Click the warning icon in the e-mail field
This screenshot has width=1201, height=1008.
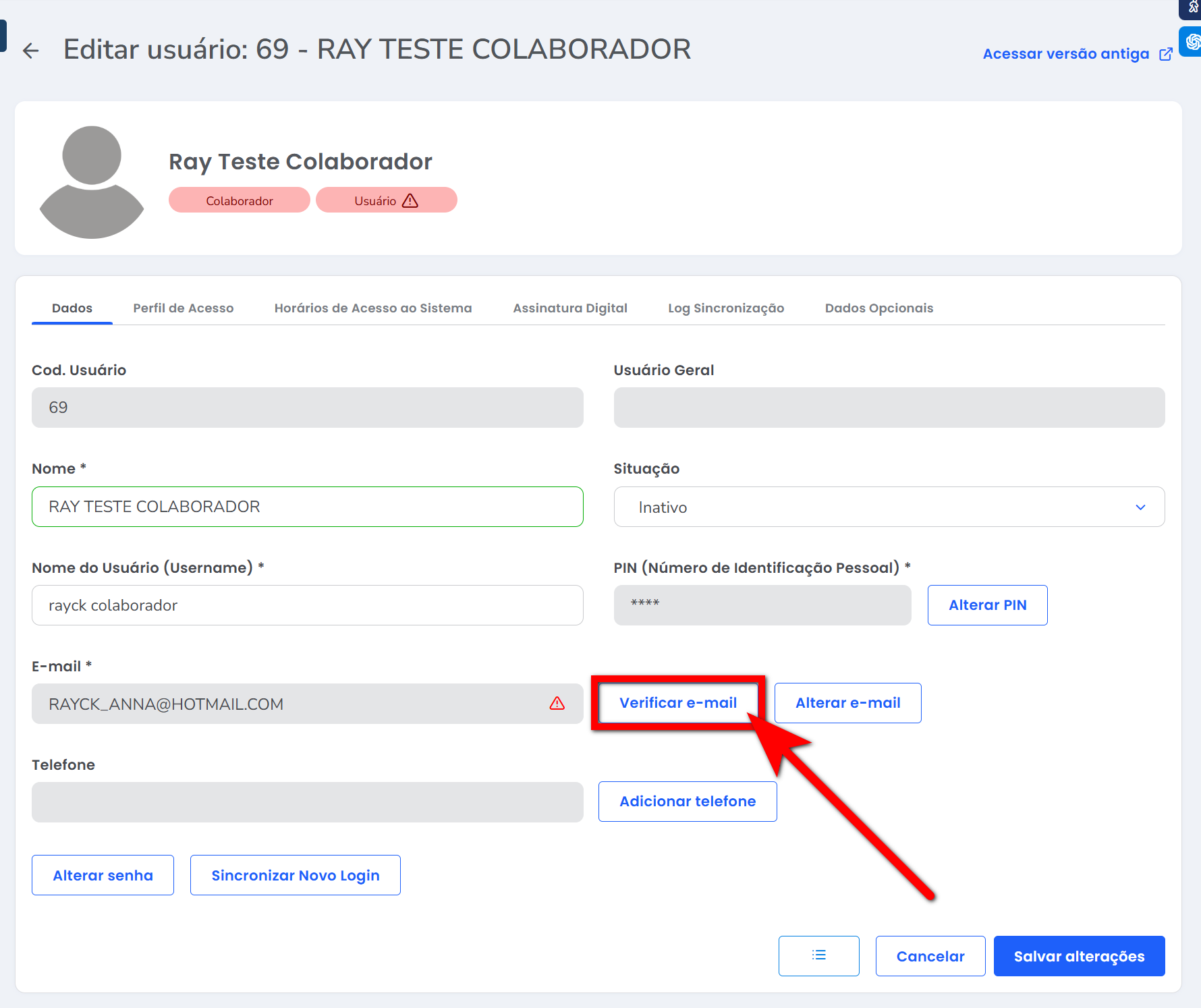point(557,704)
